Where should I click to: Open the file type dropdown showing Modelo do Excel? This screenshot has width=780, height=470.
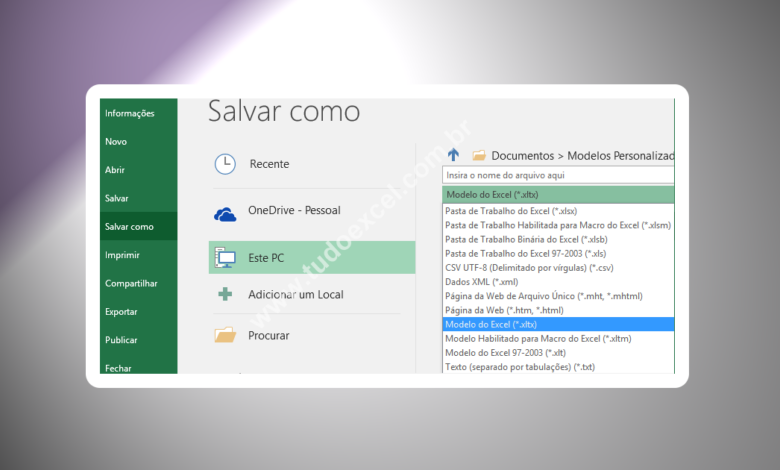click(558, 195)
